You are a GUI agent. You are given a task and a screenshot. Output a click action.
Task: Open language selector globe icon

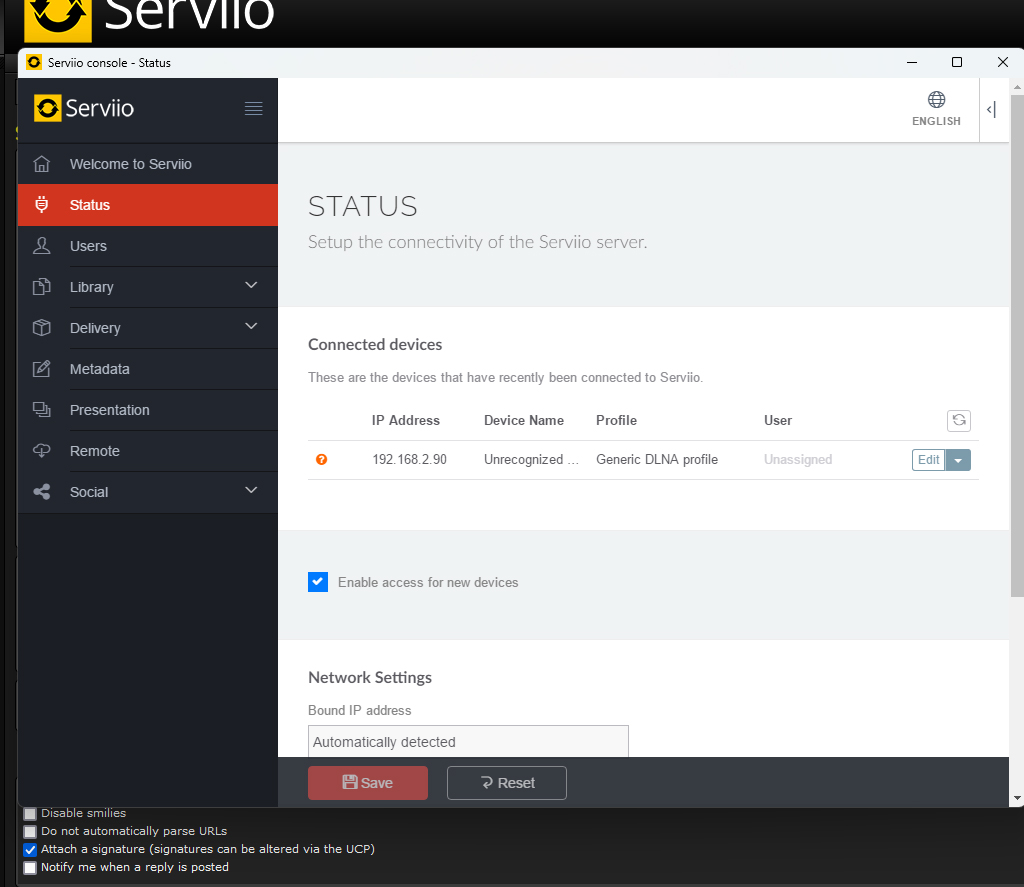936,100
